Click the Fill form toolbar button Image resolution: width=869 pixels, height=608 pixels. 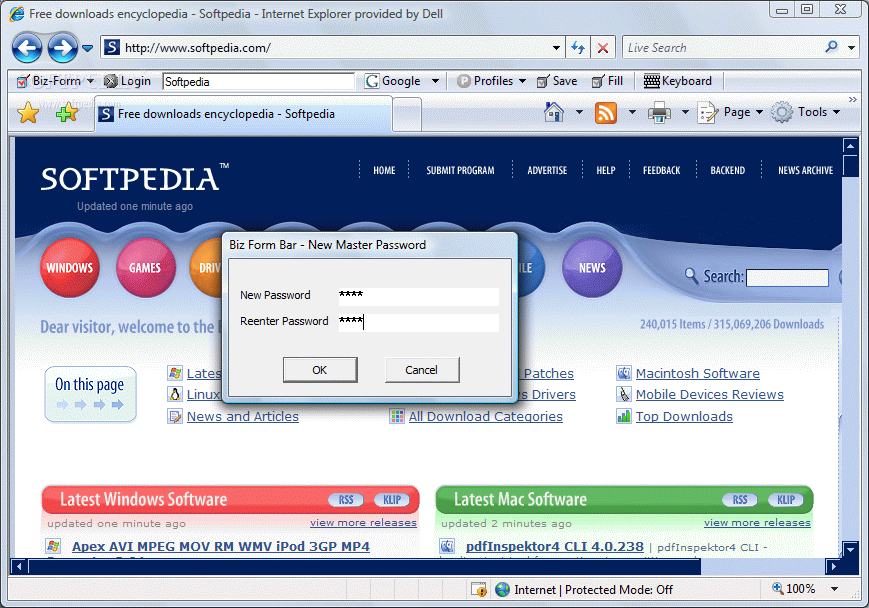pyautogui.click(x=607, y=81)
